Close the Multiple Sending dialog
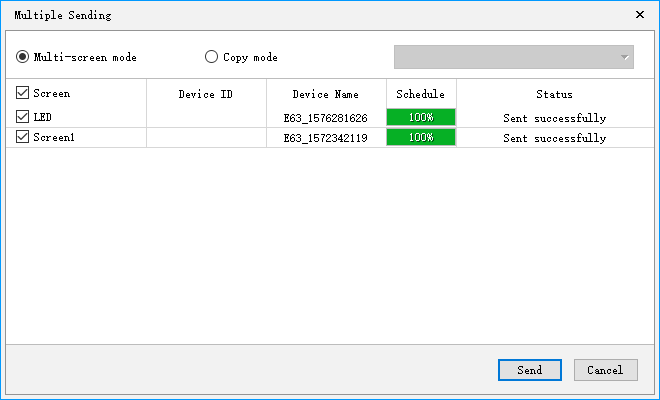660x400 pixels. tap(640, 15)
